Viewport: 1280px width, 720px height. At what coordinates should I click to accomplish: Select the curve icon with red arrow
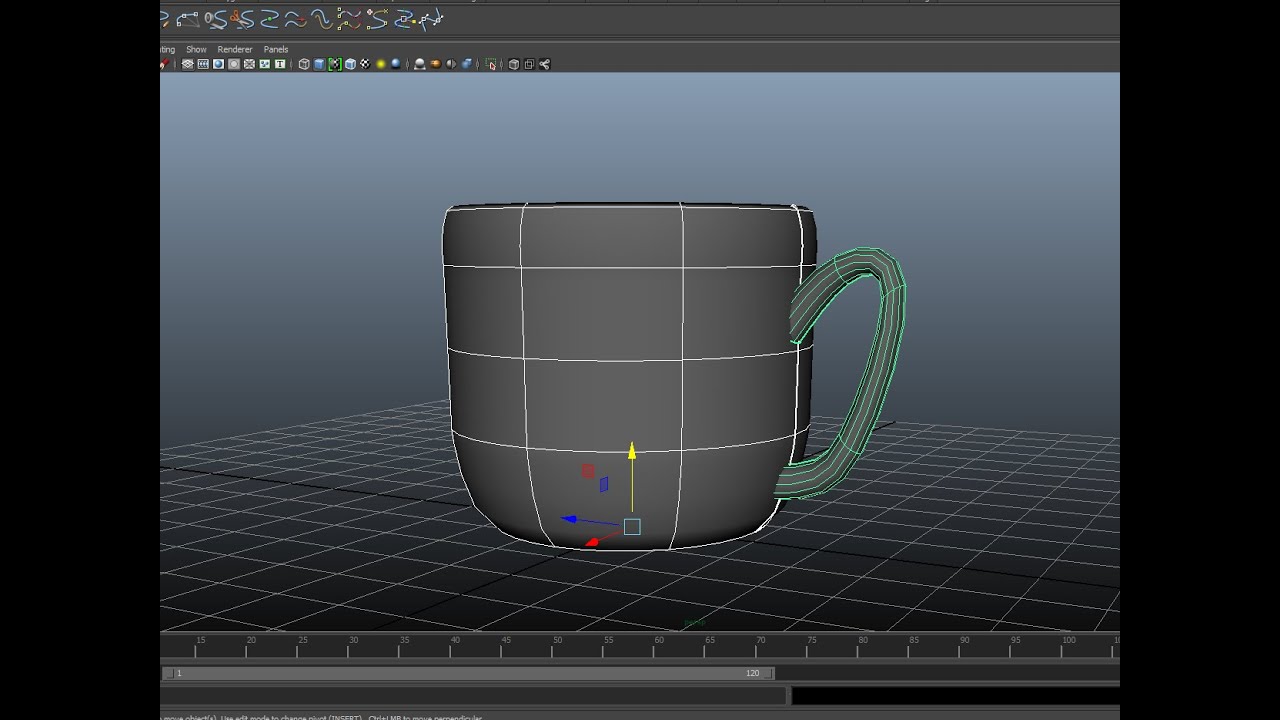click(x=294, y=19)
